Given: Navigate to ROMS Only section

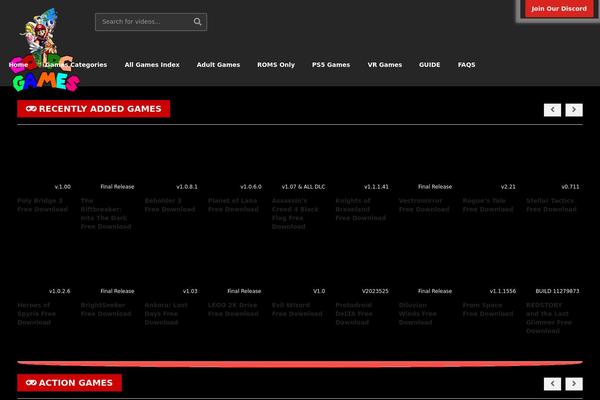Looking at the screenshot, I should 275,64.
